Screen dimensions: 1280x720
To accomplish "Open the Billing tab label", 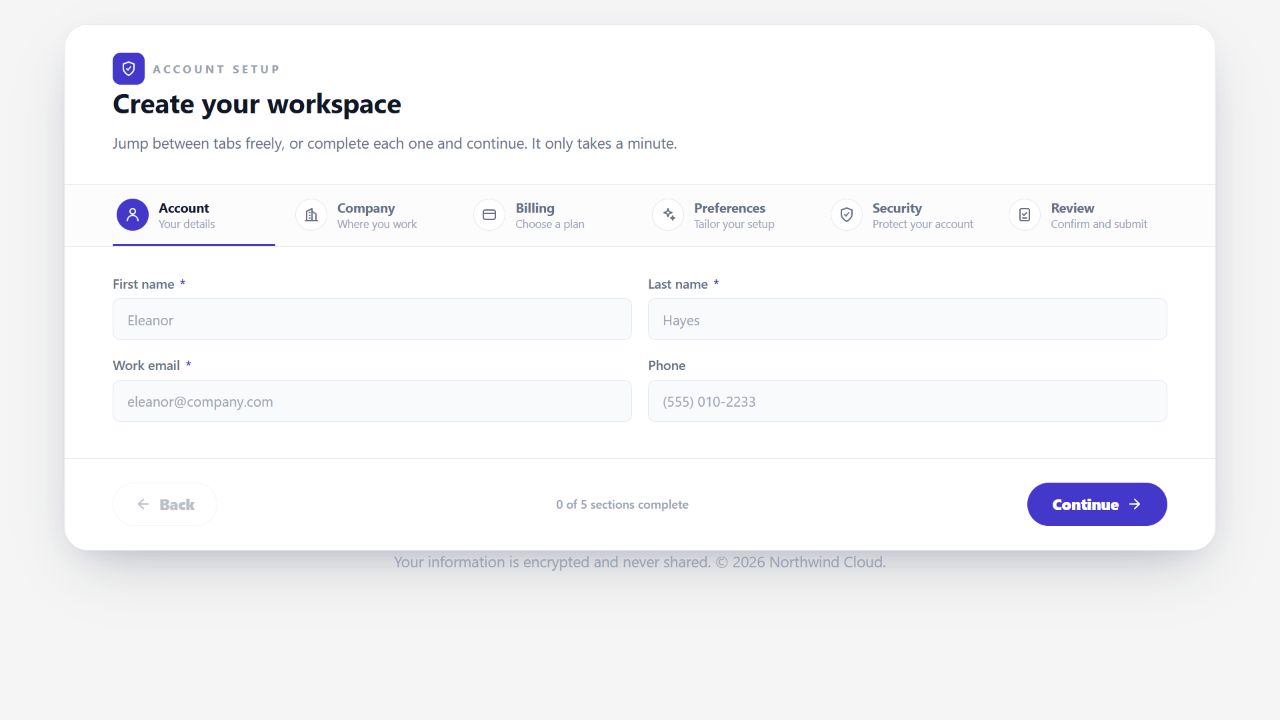I will tap(535, 208).
